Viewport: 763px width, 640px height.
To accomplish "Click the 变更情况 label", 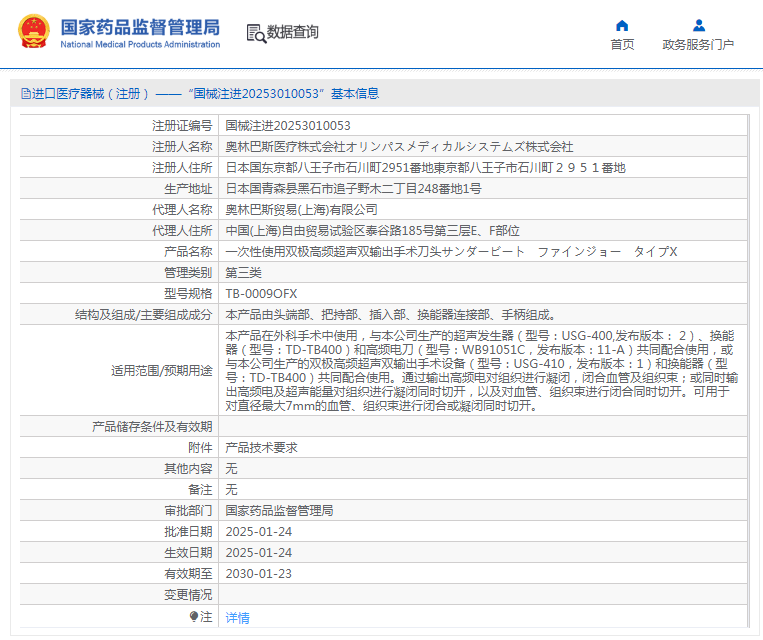I will [x=188, y=594].
